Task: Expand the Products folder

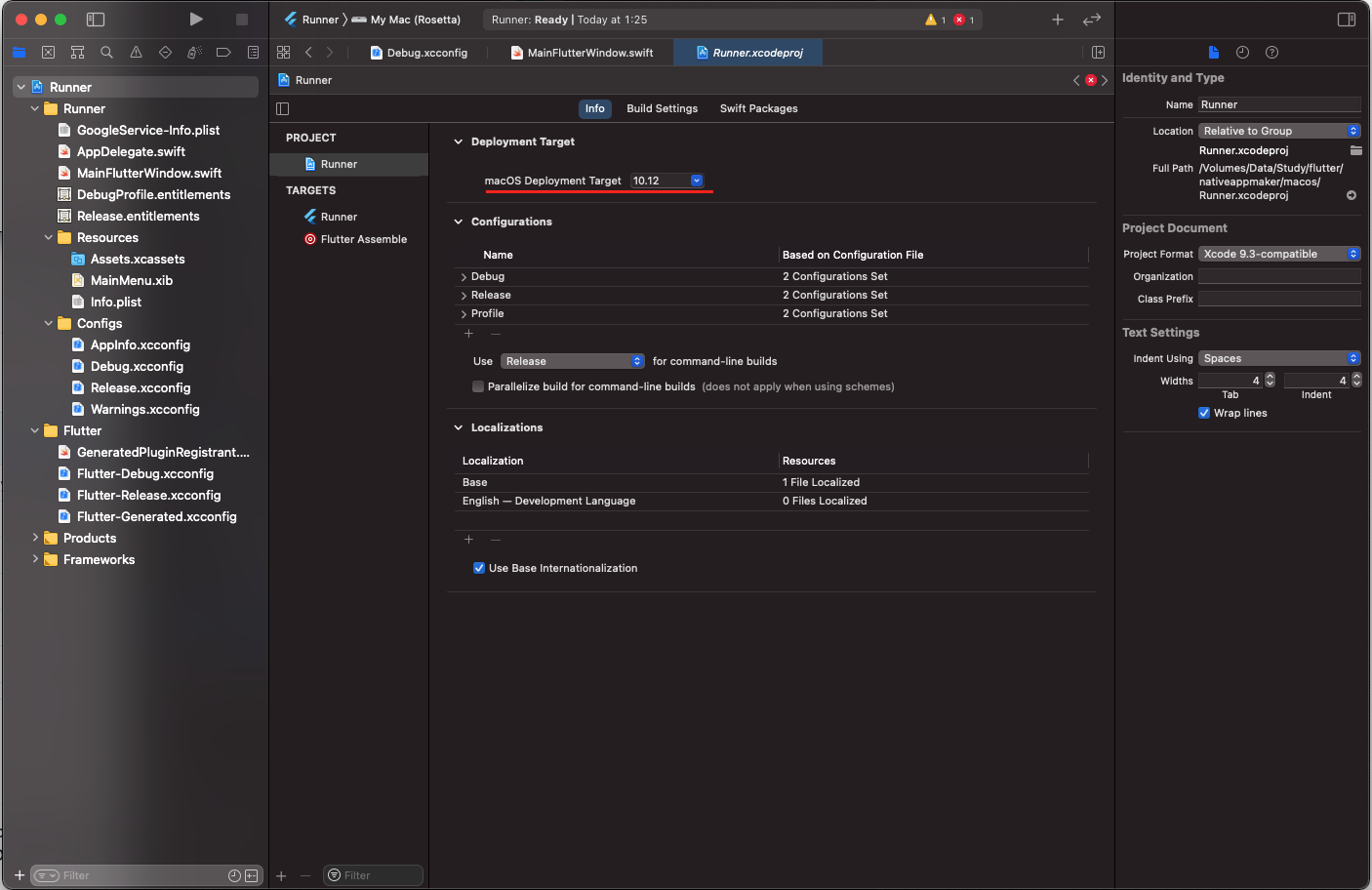Action: click(x=35, y=538)
